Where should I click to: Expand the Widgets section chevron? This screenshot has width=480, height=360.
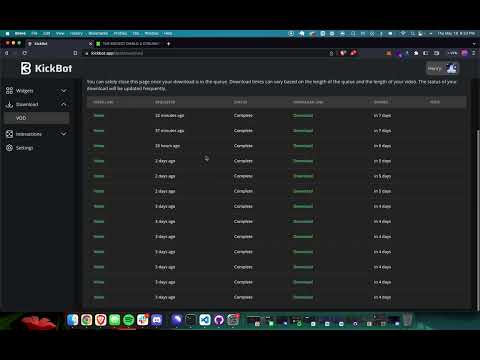click(64, 91)
